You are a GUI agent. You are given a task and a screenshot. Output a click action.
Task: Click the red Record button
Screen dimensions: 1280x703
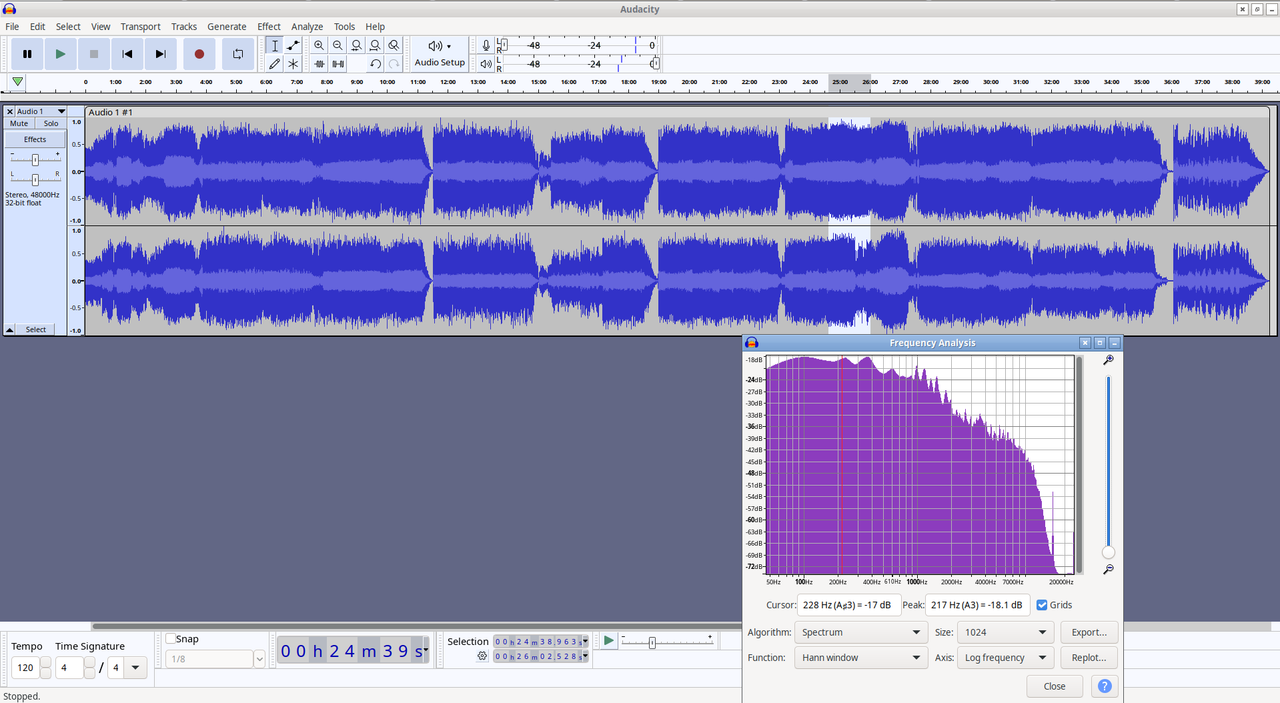click(199, 54)
